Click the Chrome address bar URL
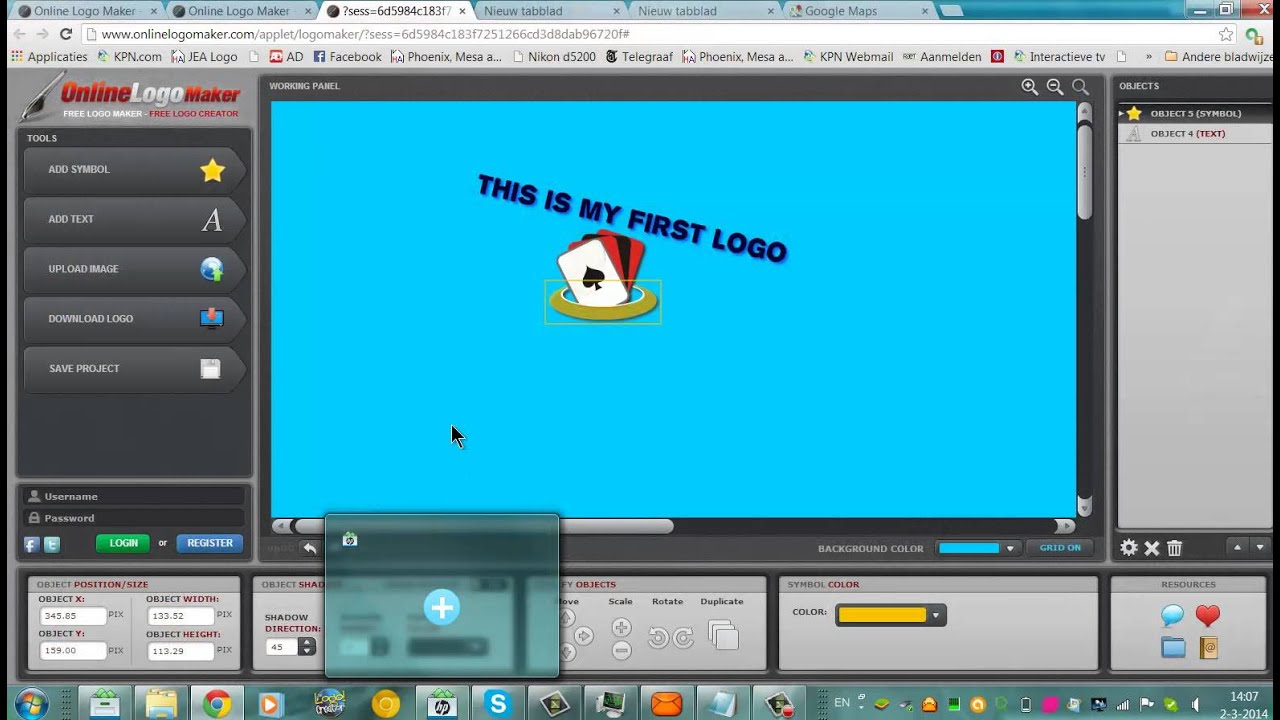 tap(365, 34)
